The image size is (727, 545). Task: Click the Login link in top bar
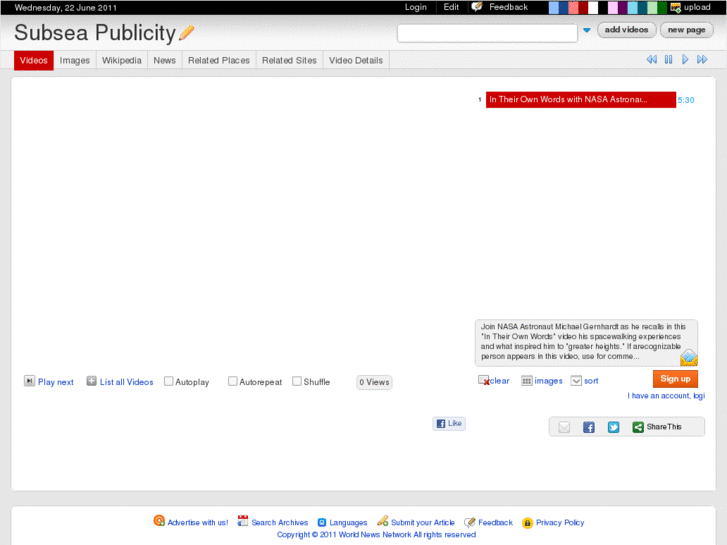415,7
